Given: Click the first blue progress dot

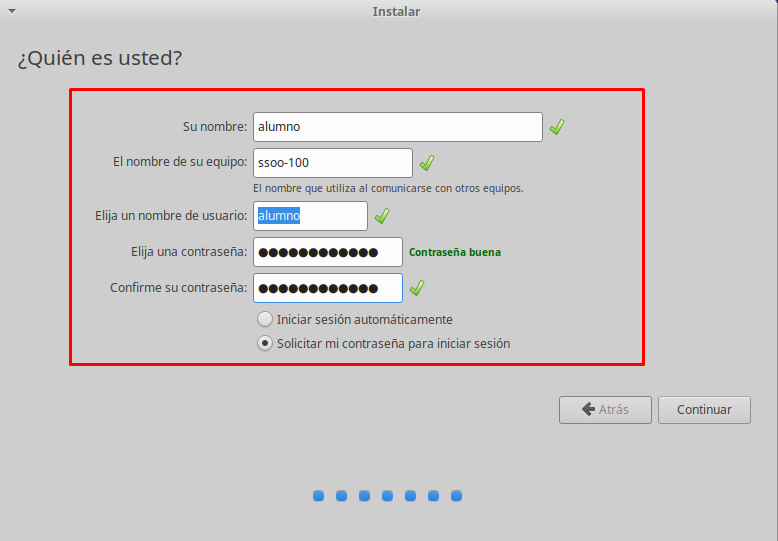Looking at the screenshot, I should pos(318,495).
